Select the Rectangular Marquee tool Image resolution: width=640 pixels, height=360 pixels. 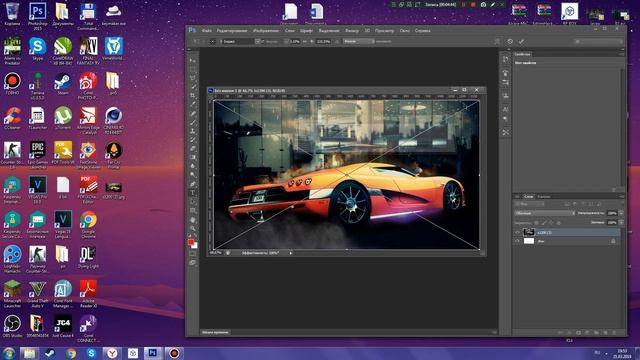click(193, 69)
